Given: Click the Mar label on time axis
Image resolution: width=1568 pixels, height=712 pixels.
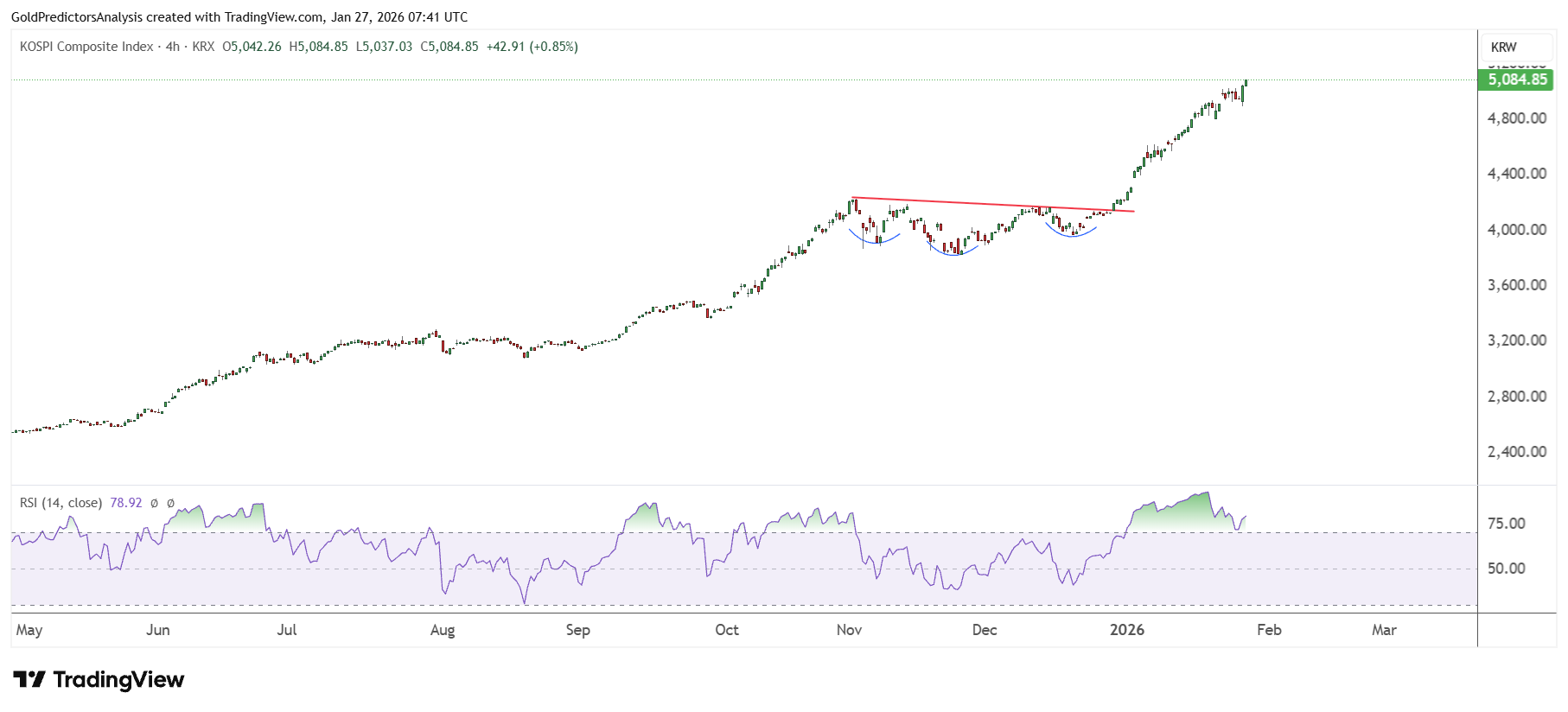Looking at the screenshot, I should [x=1384, y=630].
